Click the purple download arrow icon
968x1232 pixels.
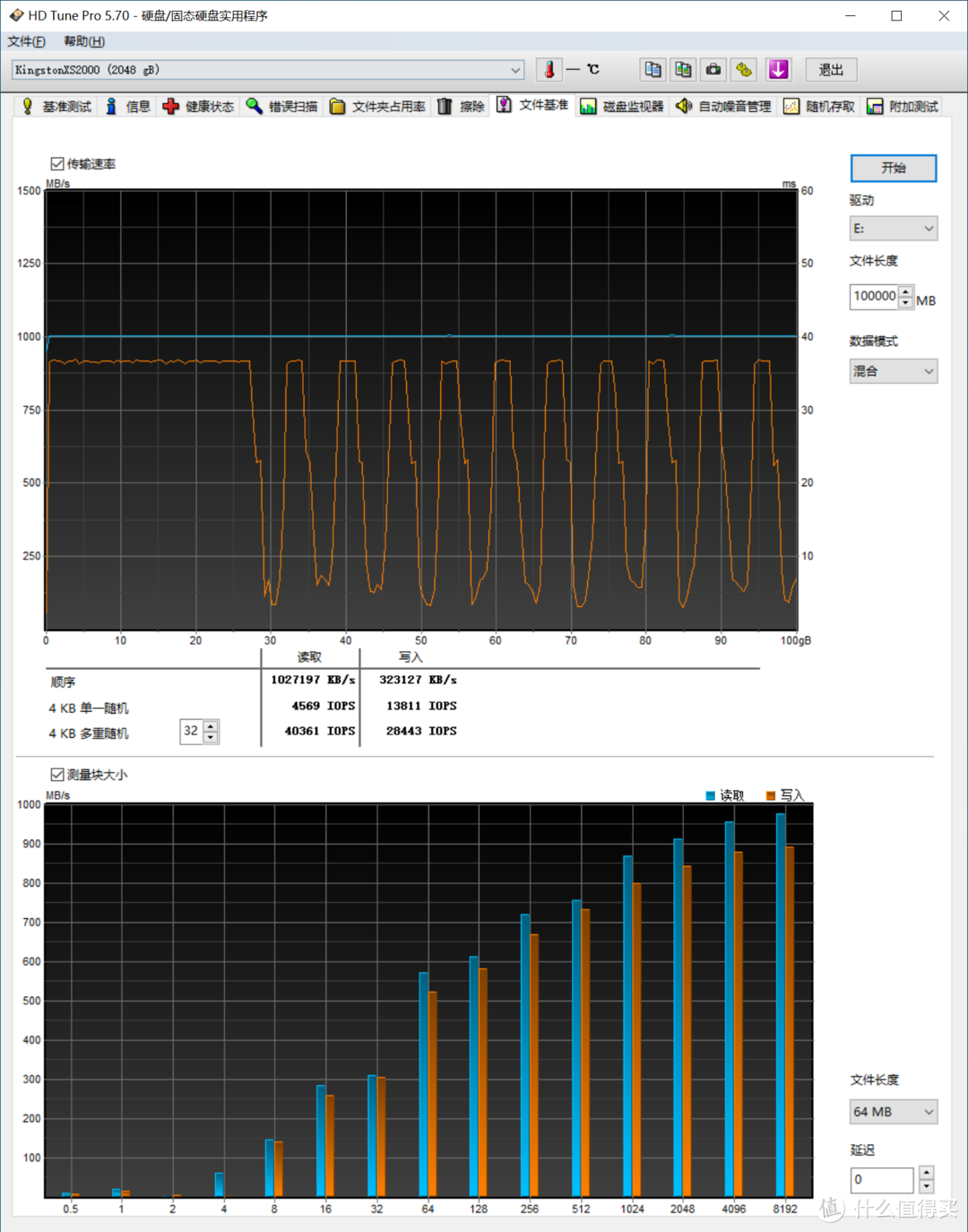778,70
